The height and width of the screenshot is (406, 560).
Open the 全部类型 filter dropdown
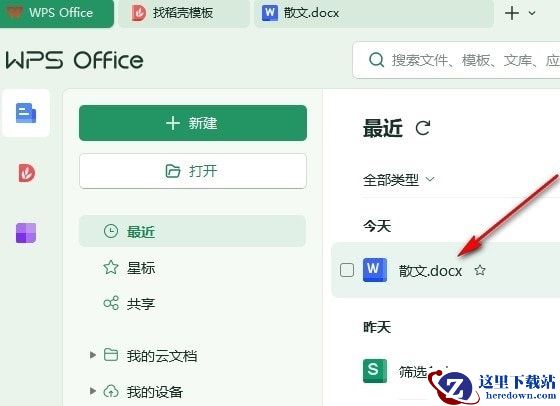(398, 180)
